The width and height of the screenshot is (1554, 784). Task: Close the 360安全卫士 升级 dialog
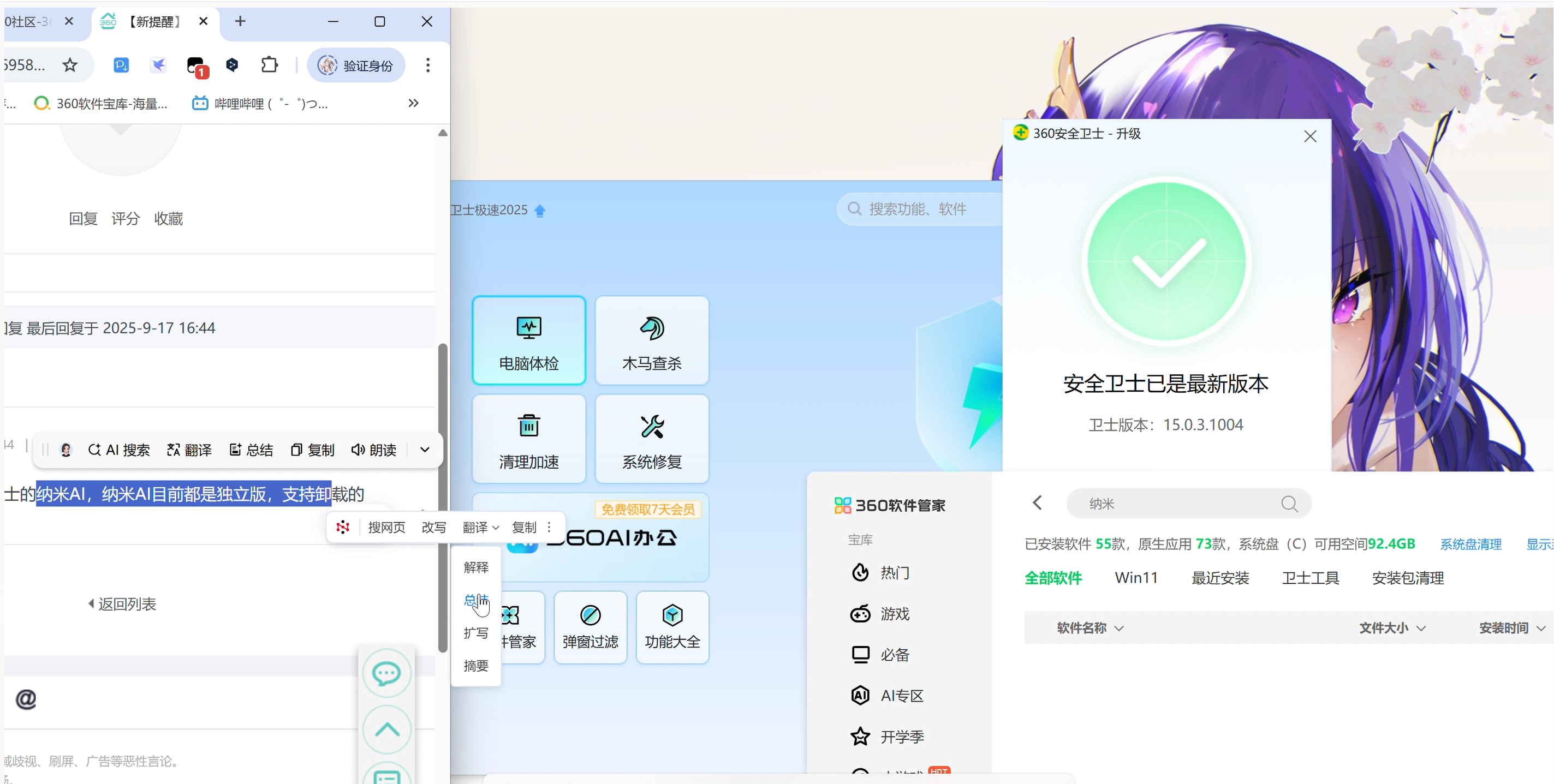coord(1309,136)
